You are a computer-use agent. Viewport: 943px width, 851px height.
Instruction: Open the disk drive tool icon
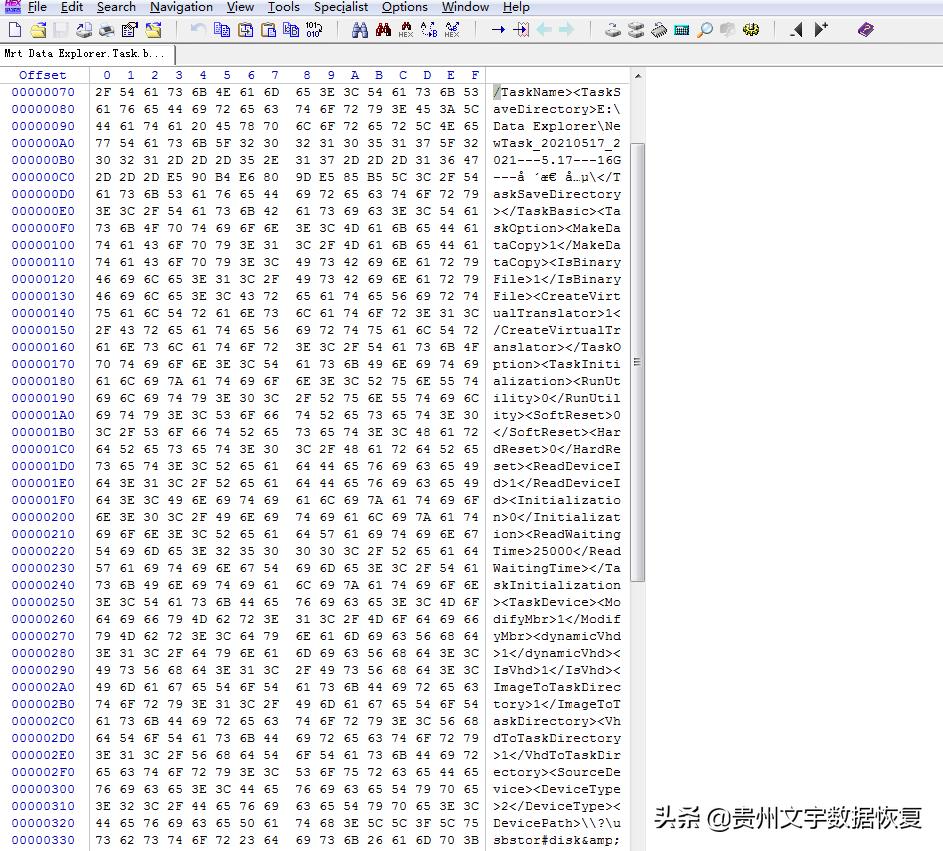point(613,30)
